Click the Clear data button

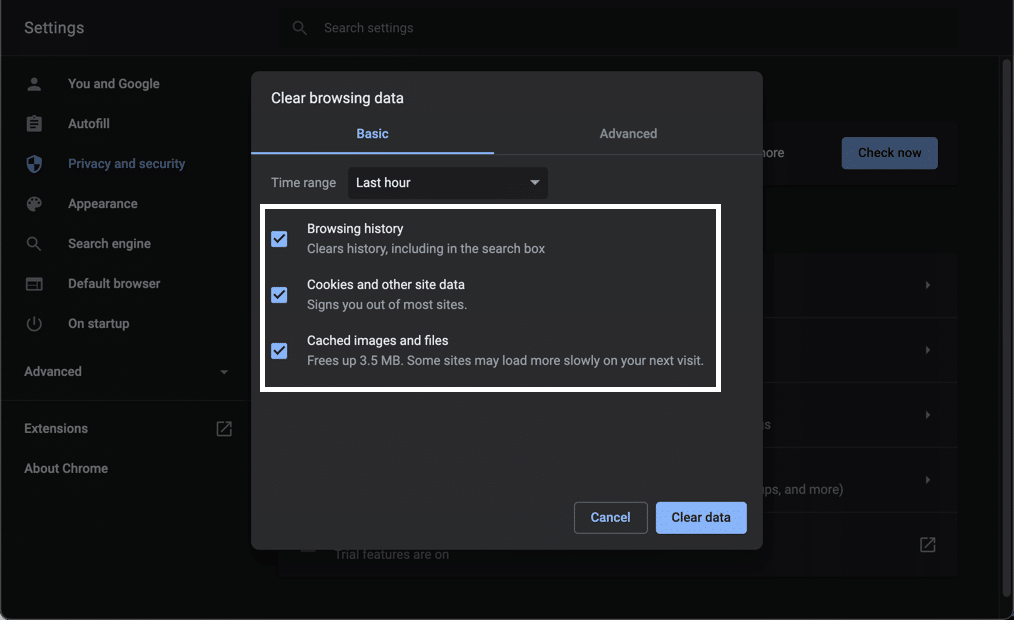[x=701, y=517]
